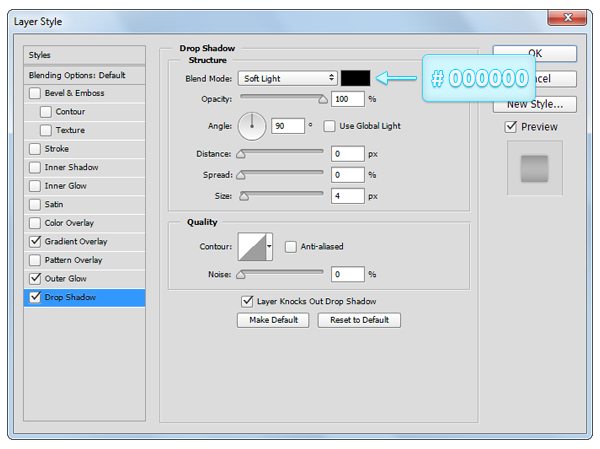
Task: Expand the Contour picker arrow
Action: pos(269,246)
